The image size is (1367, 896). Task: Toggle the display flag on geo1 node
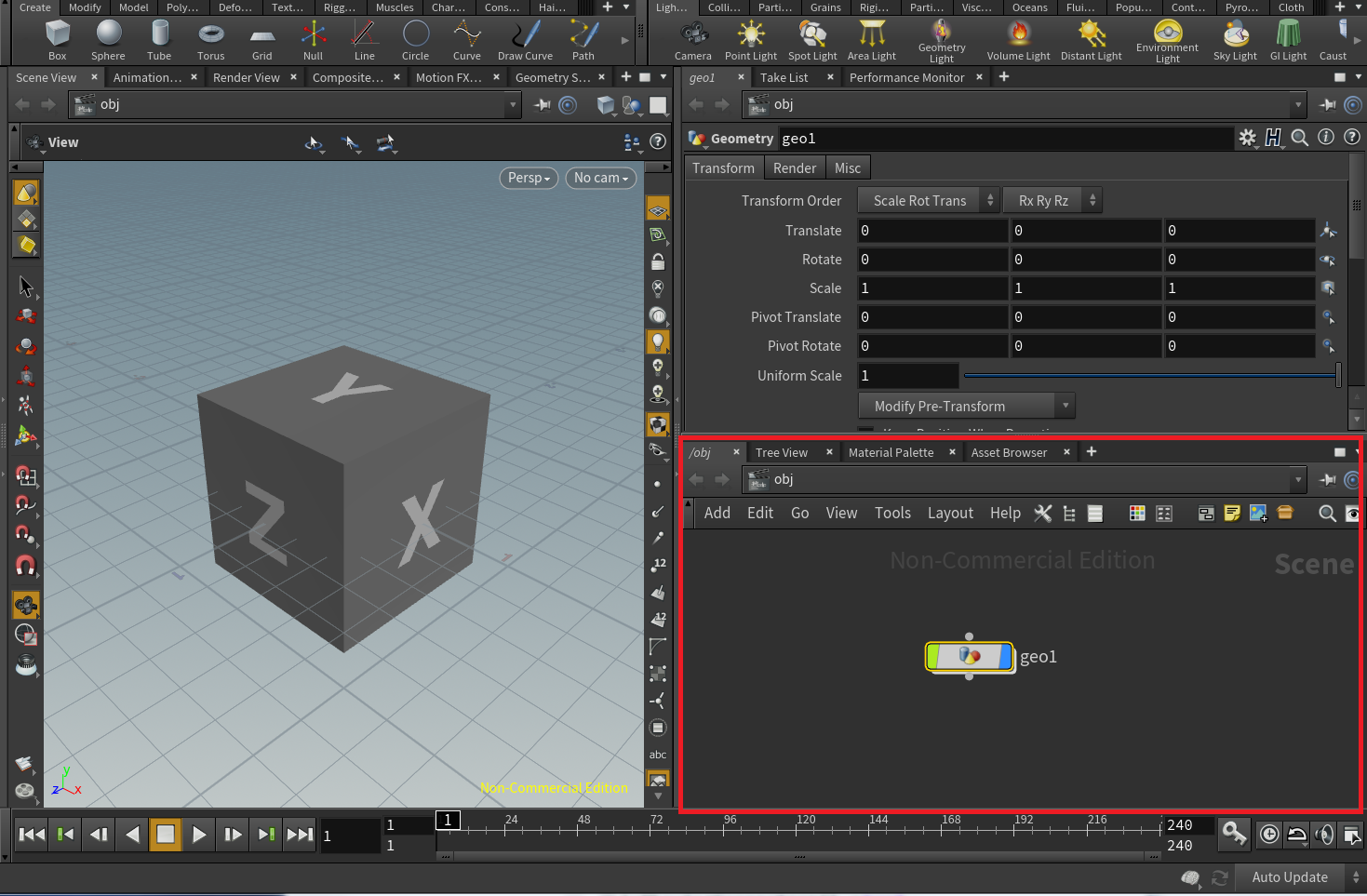point(1005,657)
